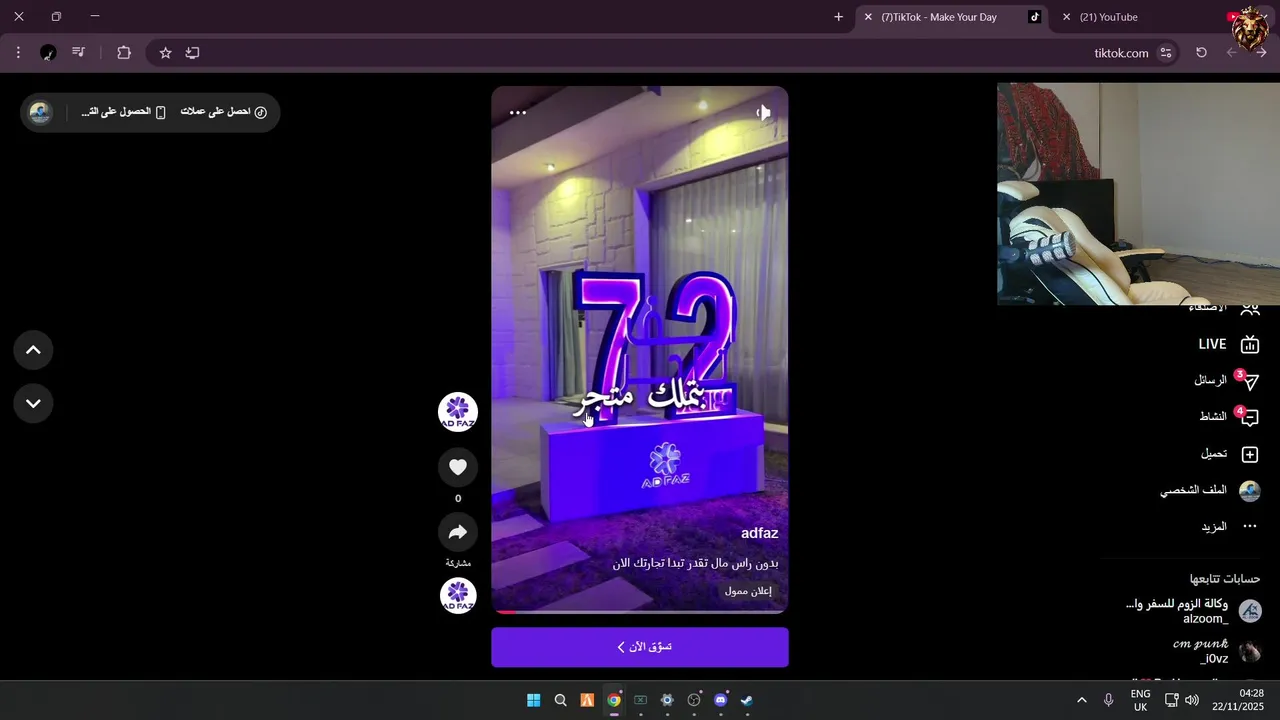Click the LIVE TV icon in sidebar
Screen dimensions: 1280x720
tap(1249, 345)
